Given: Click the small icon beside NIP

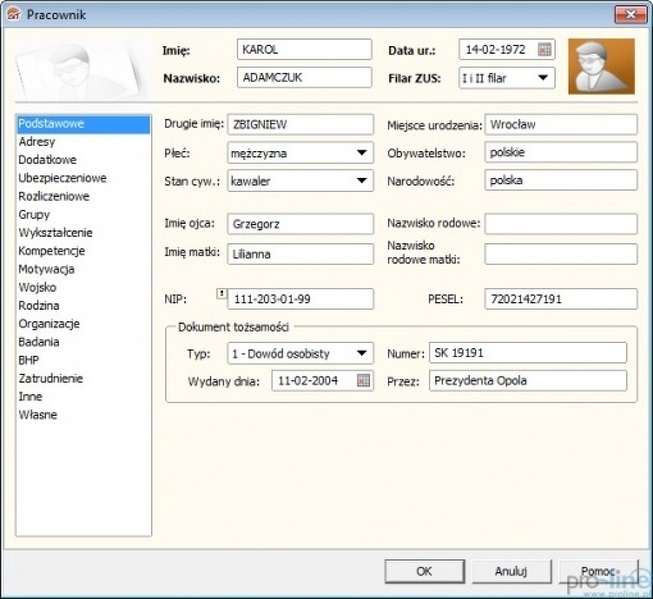Looking at the screenshot, I should click(221, 293).
